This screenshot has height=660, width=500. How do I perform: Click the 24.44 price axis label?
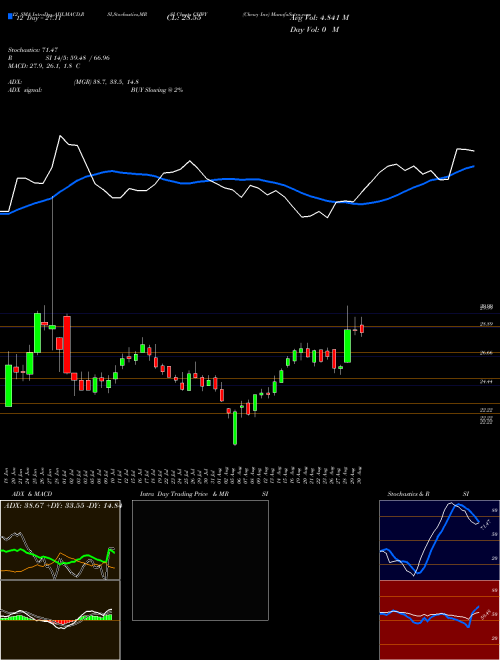[x=486, y=382]
